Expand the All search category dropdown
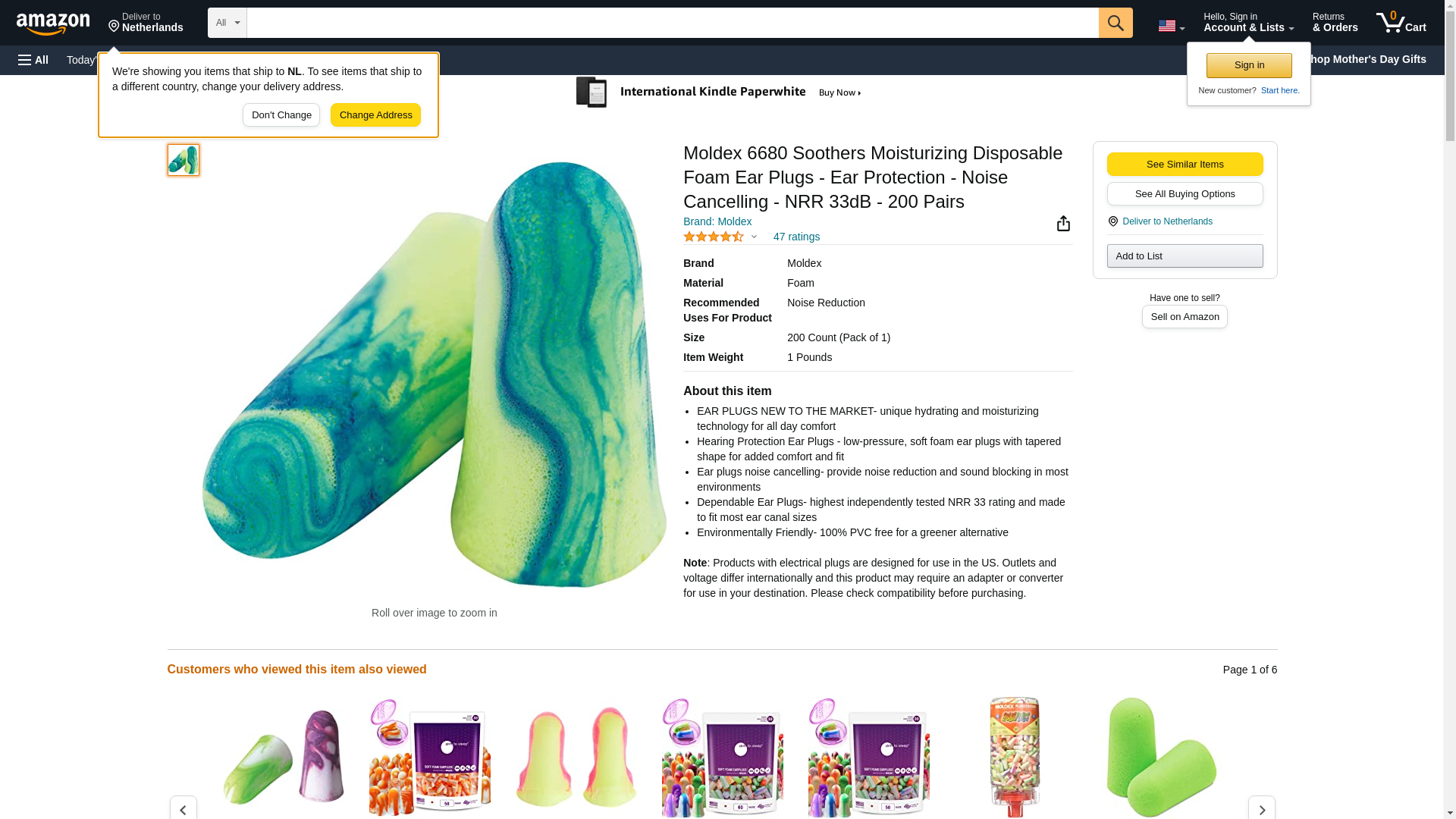Viewport: 1456px width, 819px height. click(227, 23)
